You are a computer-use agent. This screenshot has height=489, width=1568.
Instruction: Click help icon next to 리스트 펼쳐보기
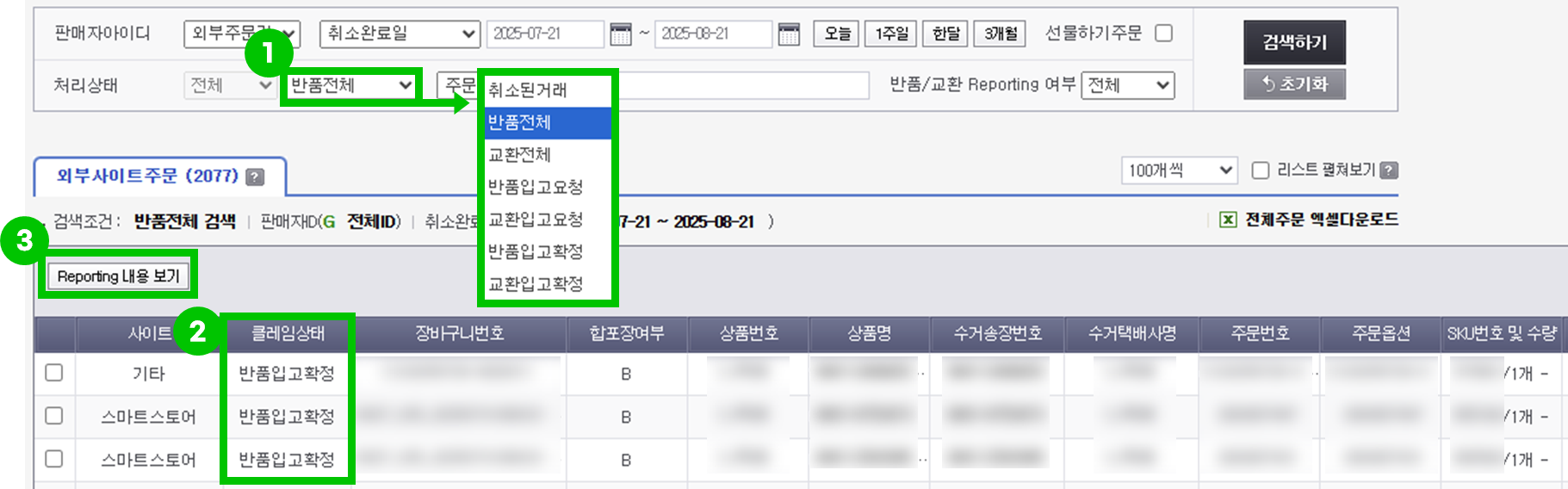coord(1388,170)
